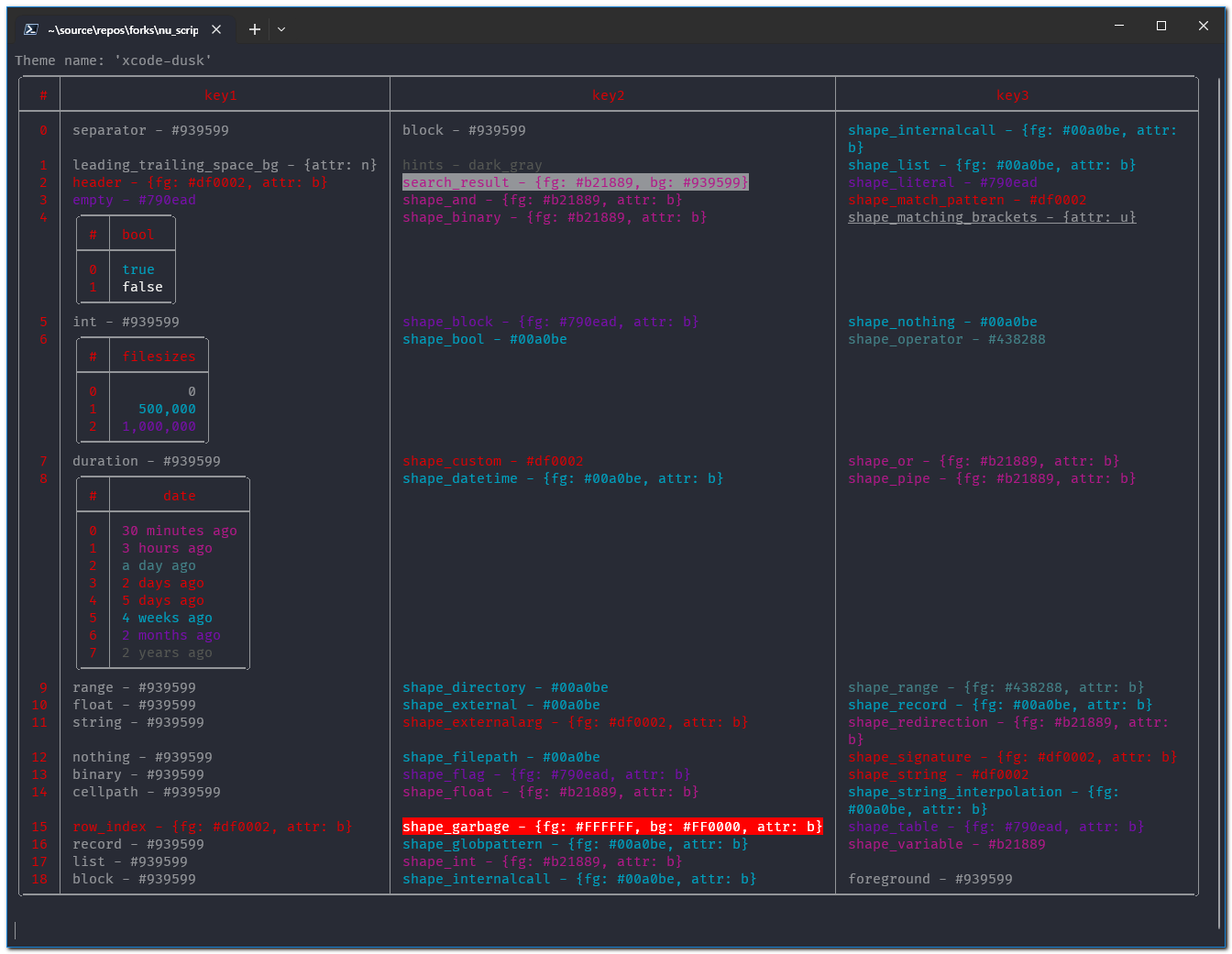
Task: Click 'leading_trailing_space_bg - {attr: n}' row
Action: (x=225, y=165)
